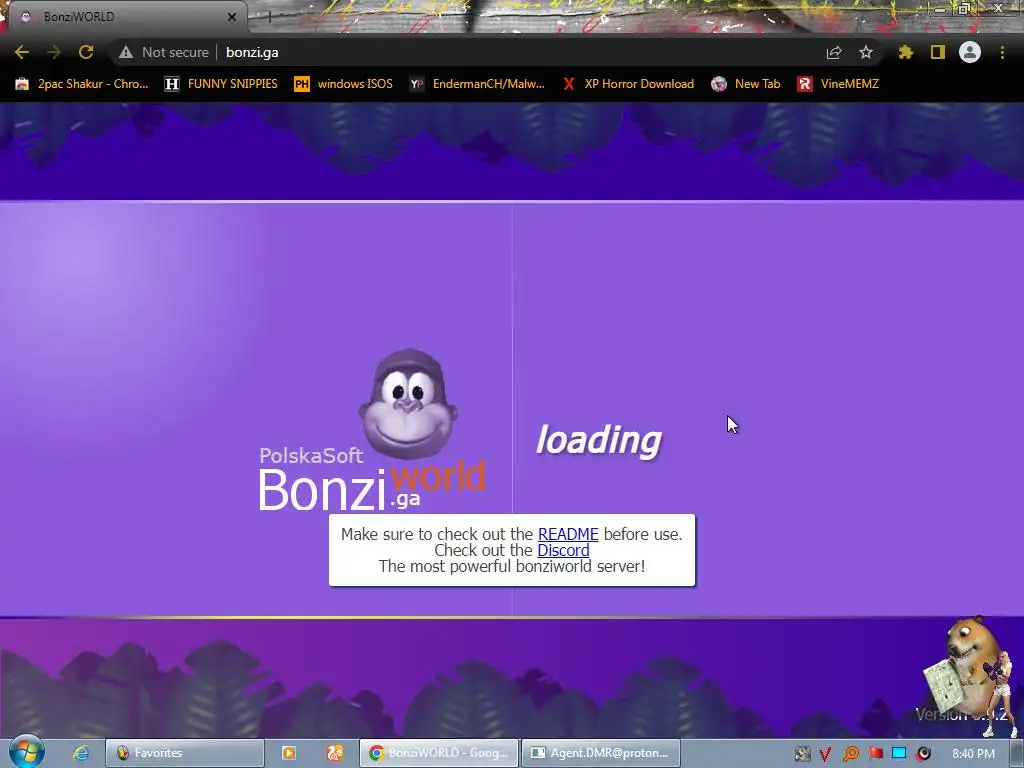1024x768 pixels.
Task: Switch to the Favorites taskbar window
Action: 185,753
